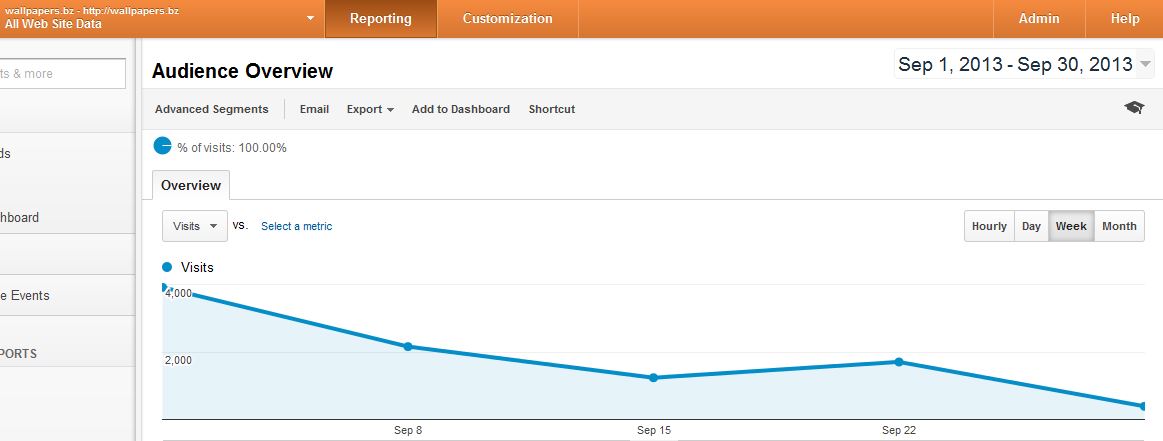Viewport: 1163px width, 441px height.
Task: Switch the graph to Month view
Action: pyautogui.click(x=1119, y=226)
